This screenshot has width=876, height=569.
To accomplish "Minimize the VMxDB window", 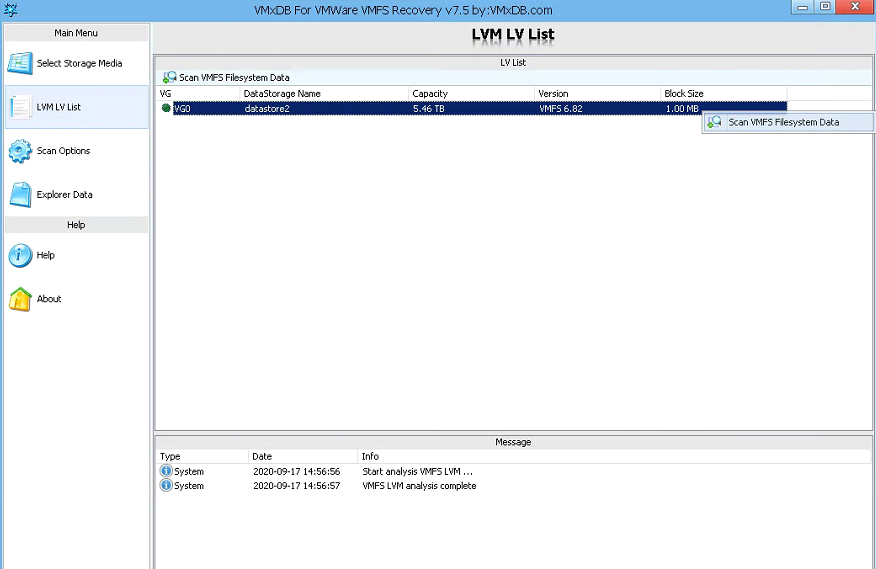I will [x=802, y=7].
